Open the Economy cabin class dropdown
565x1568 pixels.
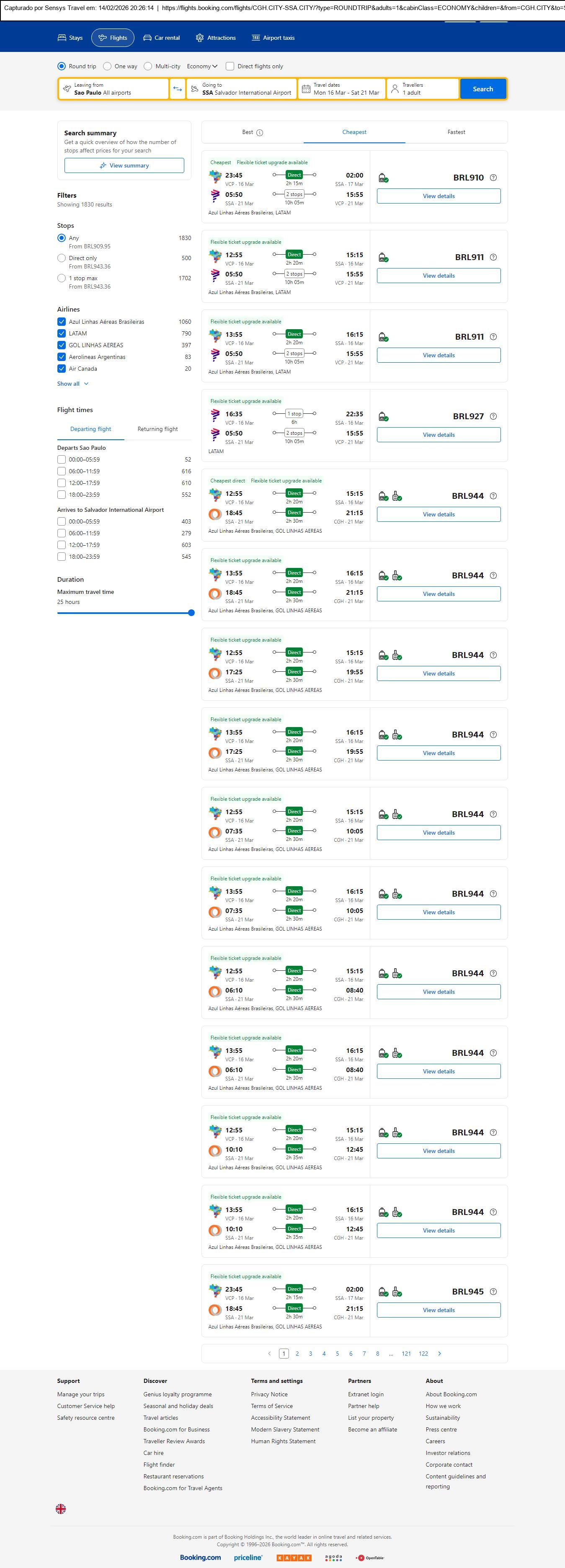tap(202, 66)
